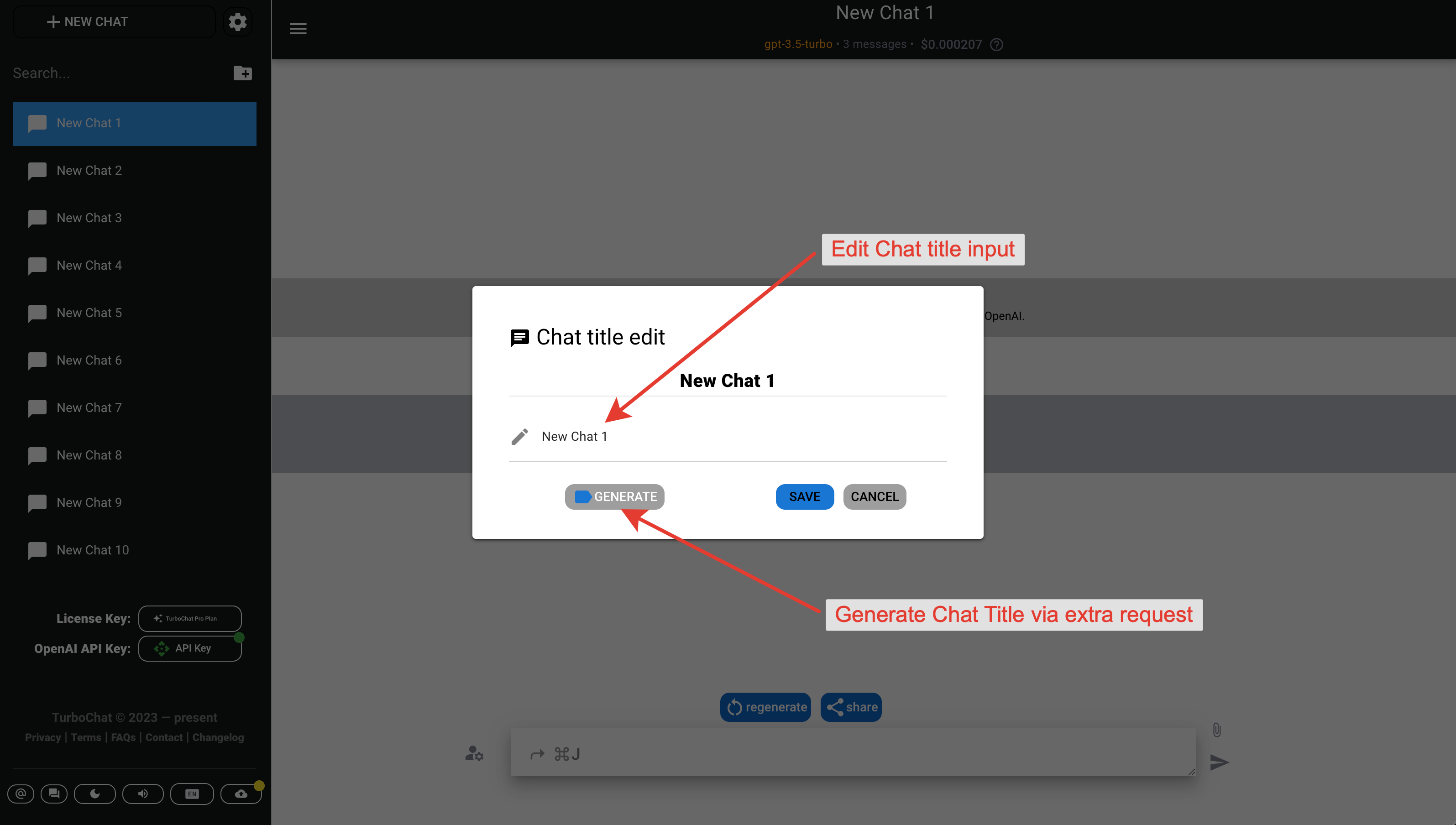This screenshot has width=1456, height=825.
Task: Toggle the sidebar hamburger menu
Action: point(298,29)
